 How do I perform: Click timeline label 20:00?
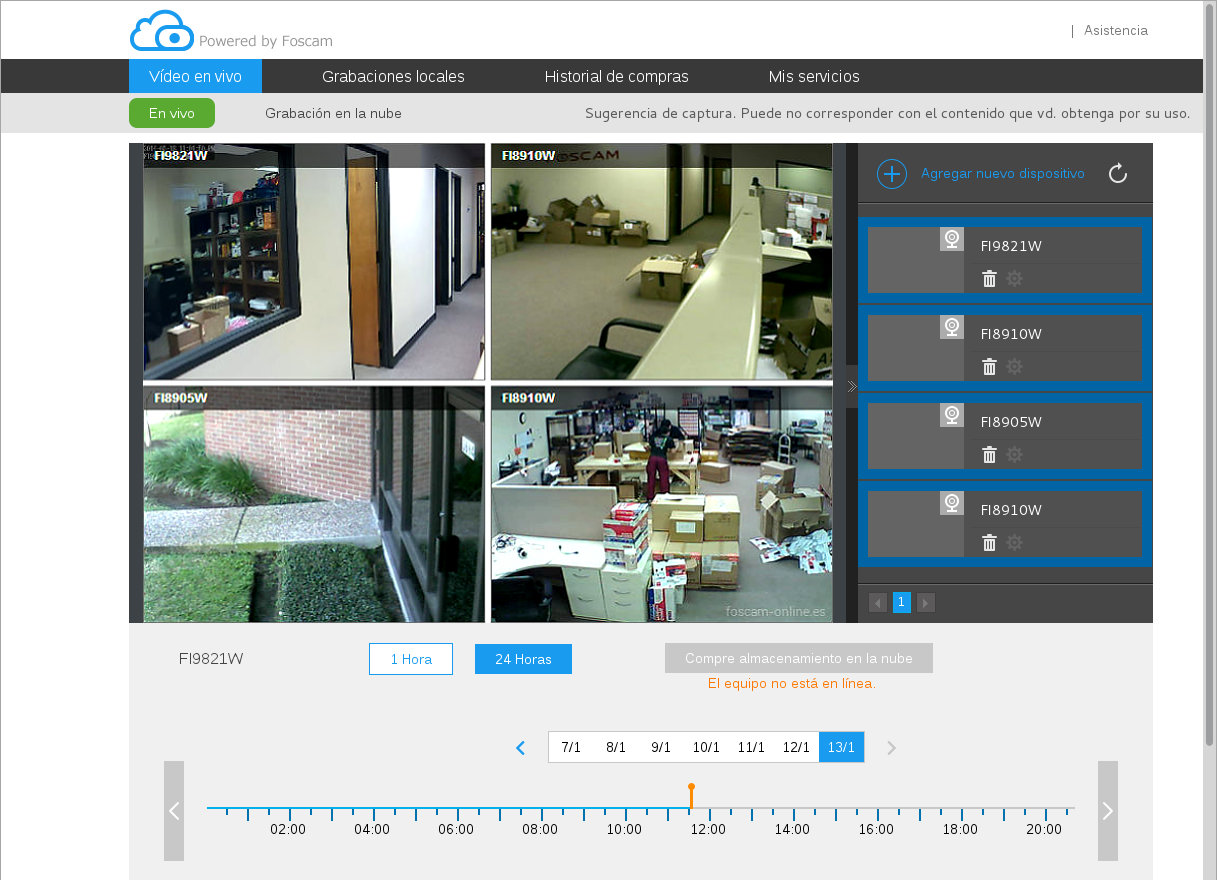[1044, 830]
